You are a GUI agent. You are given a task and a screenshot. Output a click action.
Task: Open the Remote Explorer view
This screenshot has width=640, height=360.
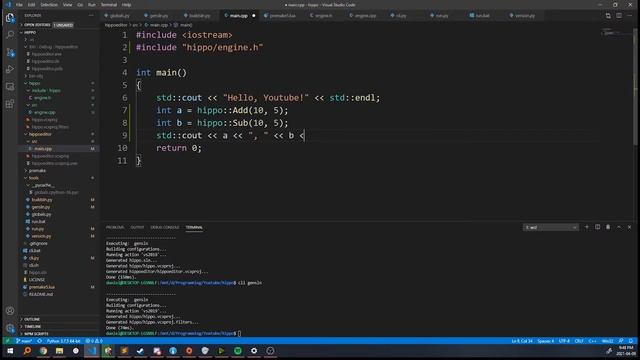tap(10, 87)
